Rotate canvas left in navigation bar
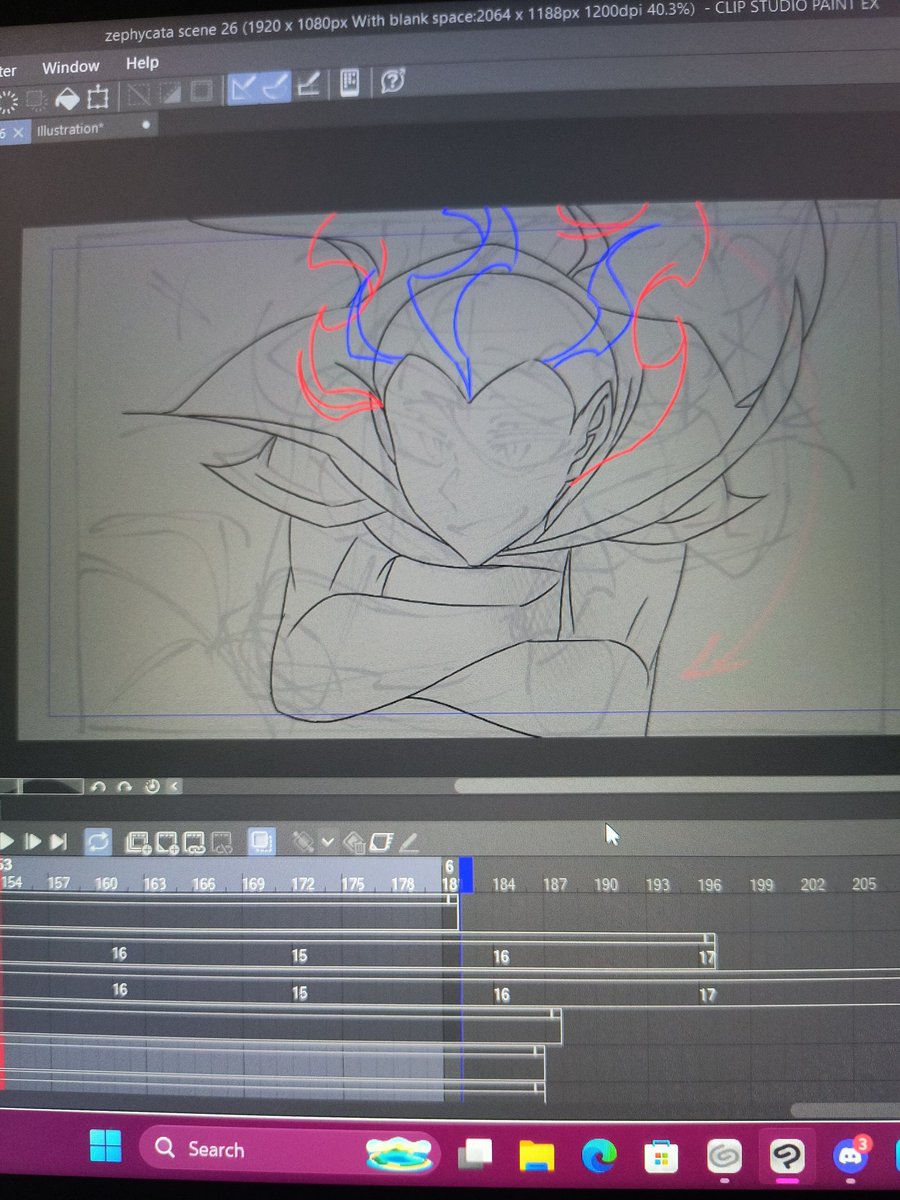Screen dimensions: 900x1200 coord(98,787)
